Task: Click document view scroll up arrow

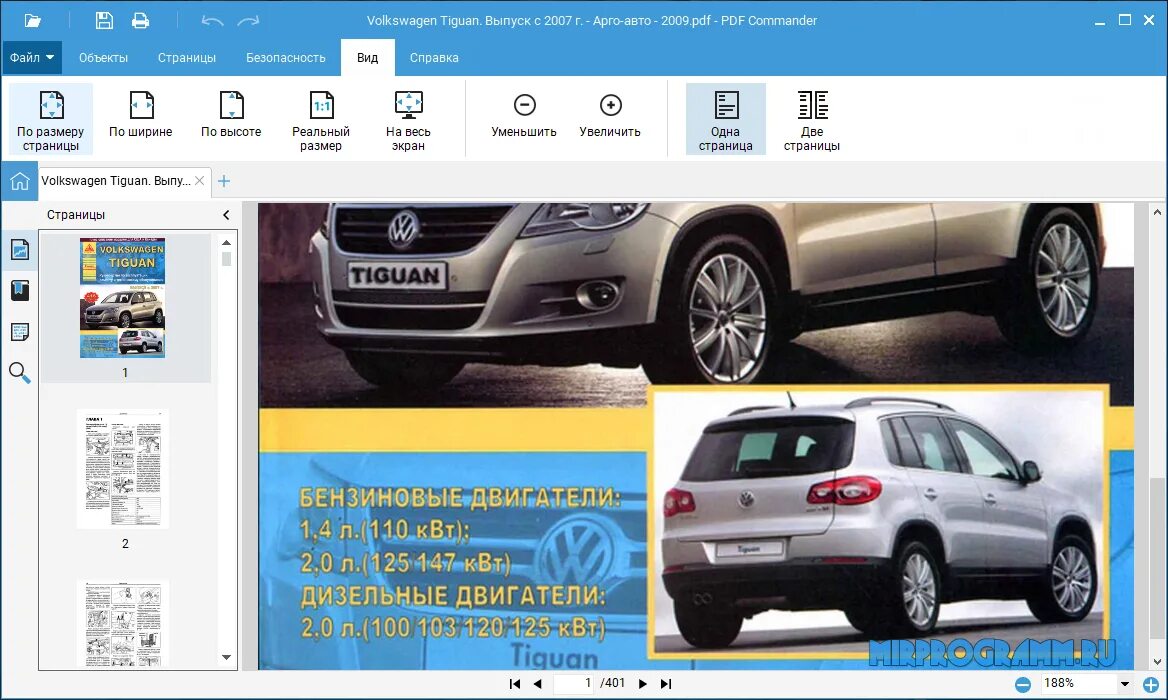Action: [1157, 212]
